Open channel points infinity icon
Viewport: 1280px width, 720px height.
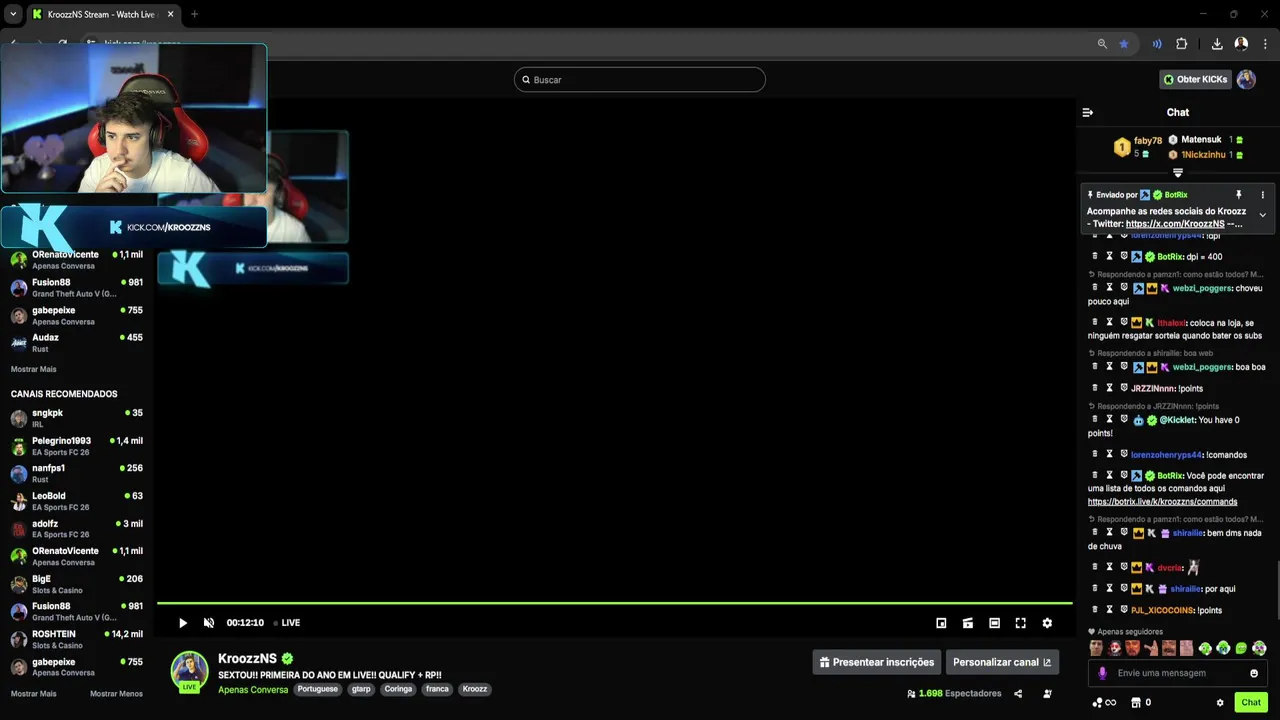click(1104, 702)
